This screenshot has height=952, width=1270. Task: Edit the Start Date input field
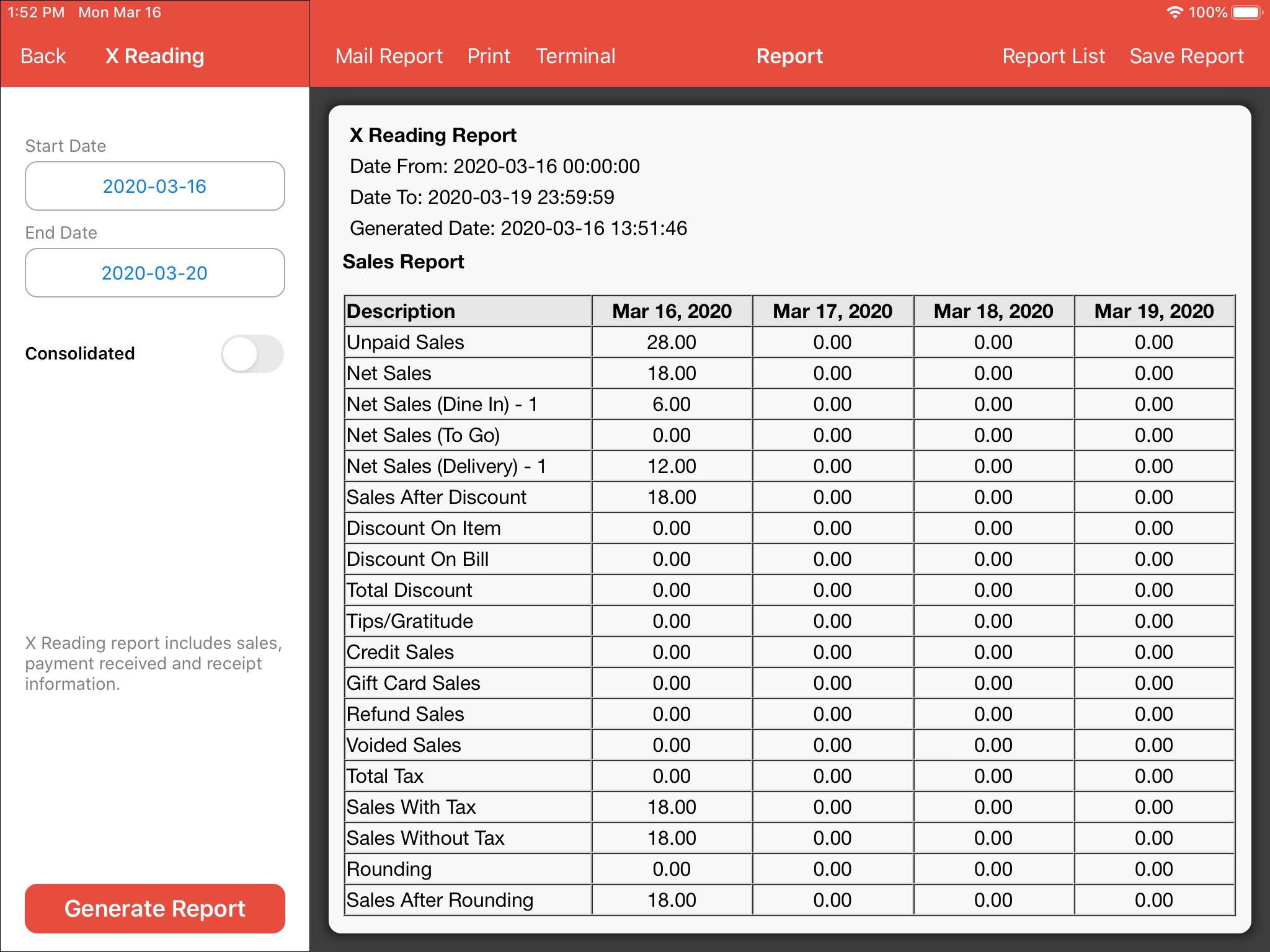(x=155, y=186)
